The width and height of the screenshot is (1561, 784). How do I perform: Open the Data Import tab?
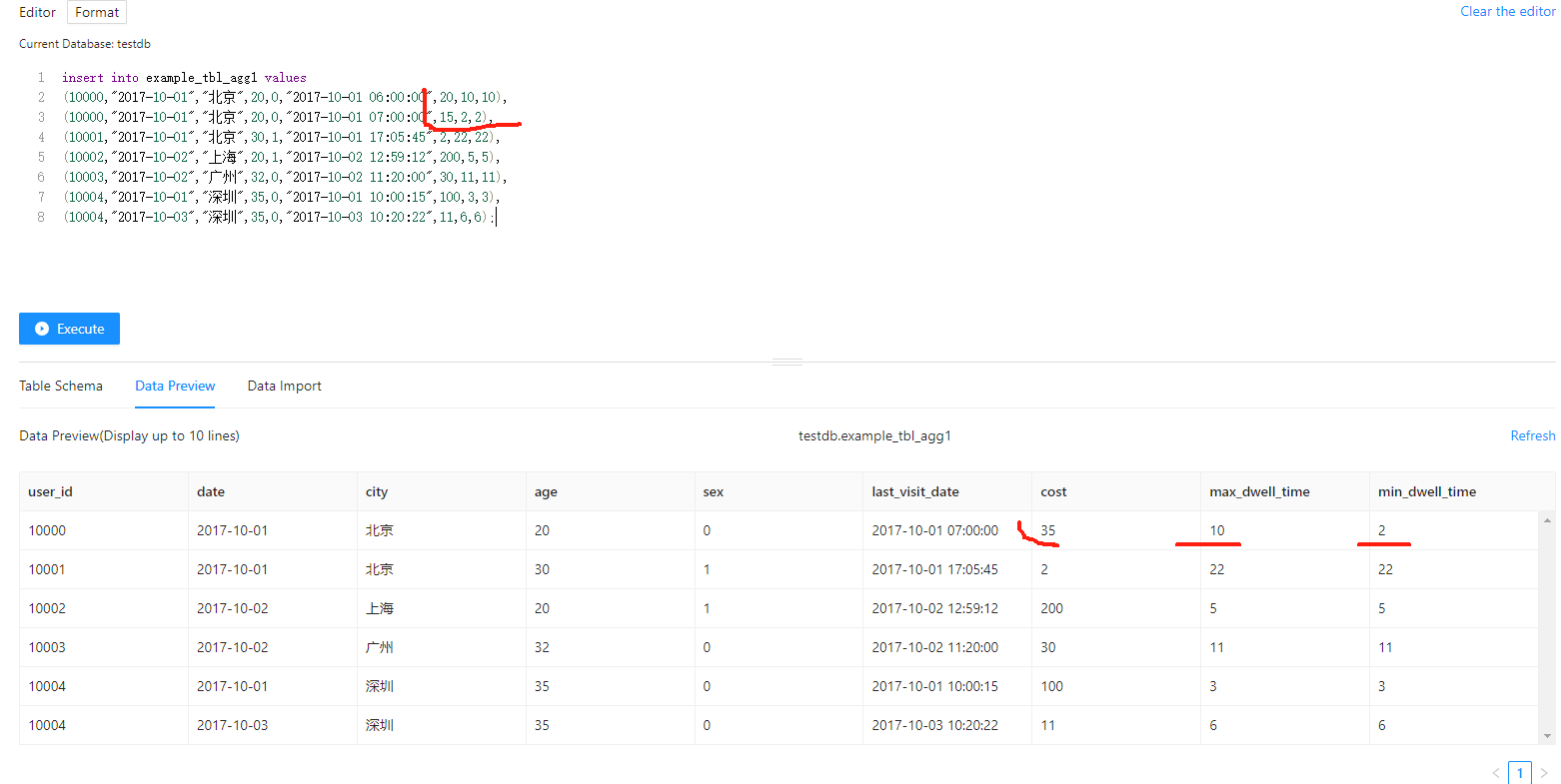[x=285, y=386]
